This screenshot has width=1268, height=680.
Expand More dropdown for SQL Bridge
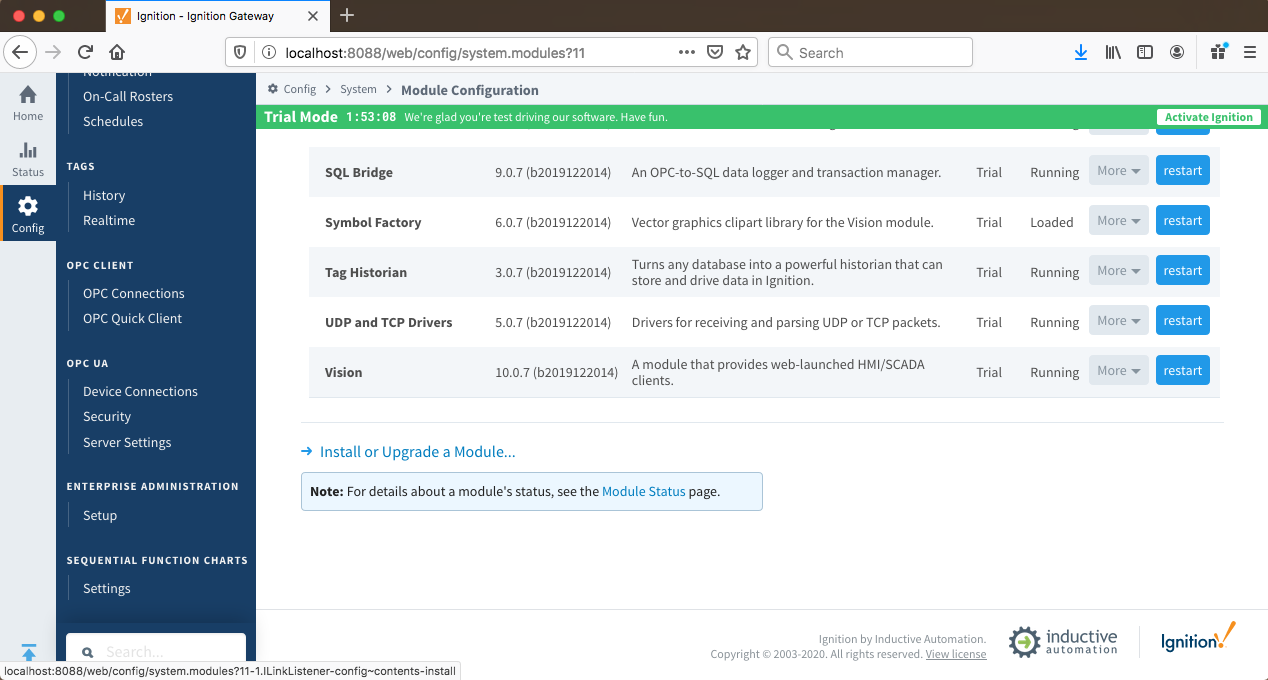(x=1118, y=171)
